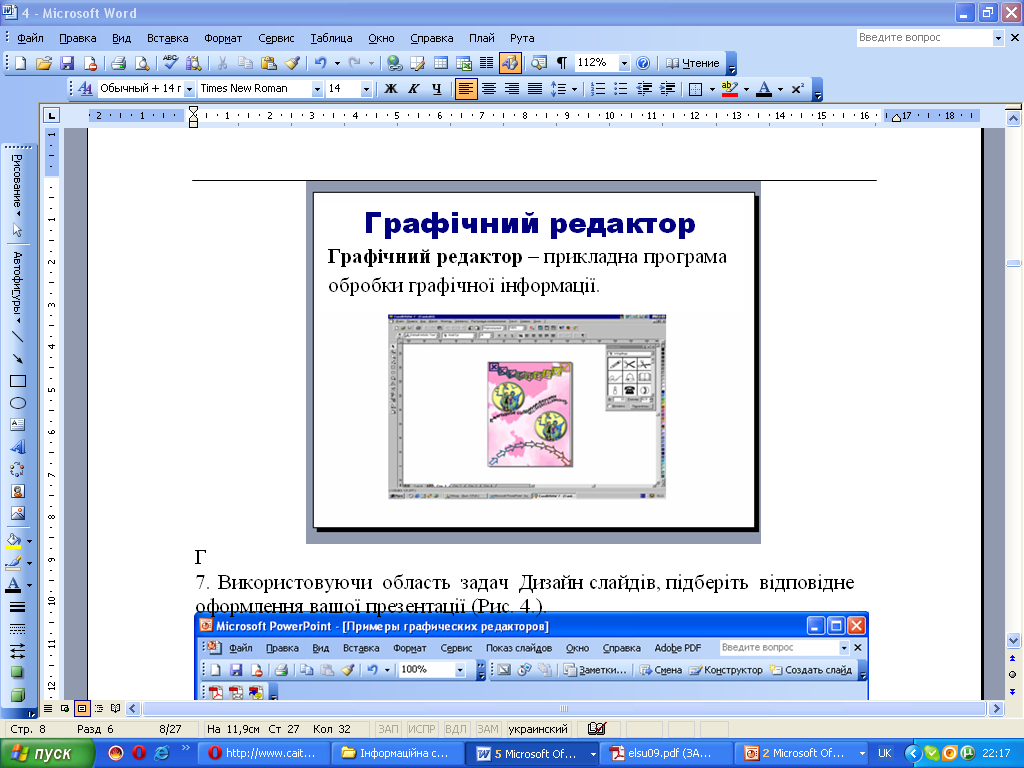
Task: Print the document using the printer icon
Action: [118, 63]
